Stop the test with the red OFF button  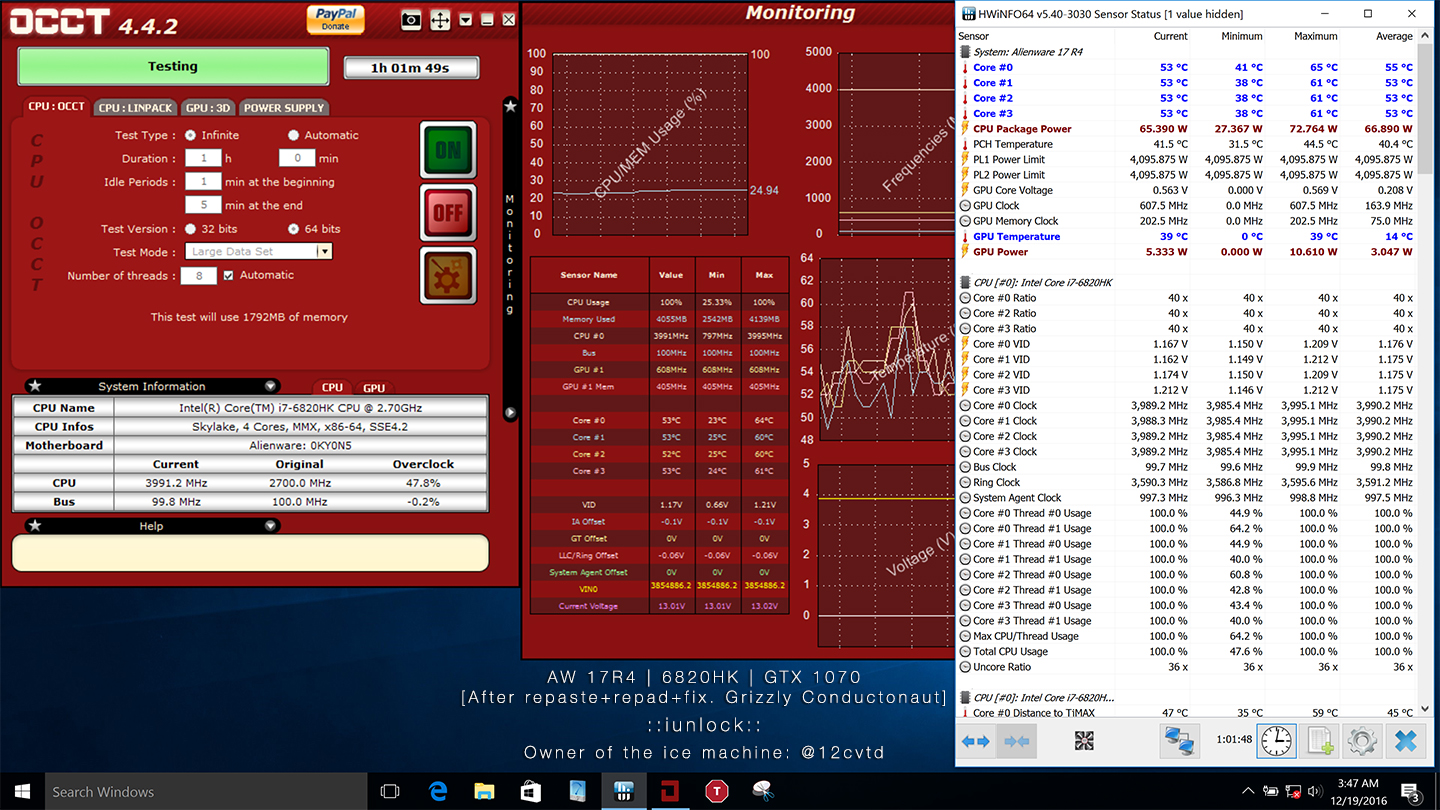tap(448, 212)
